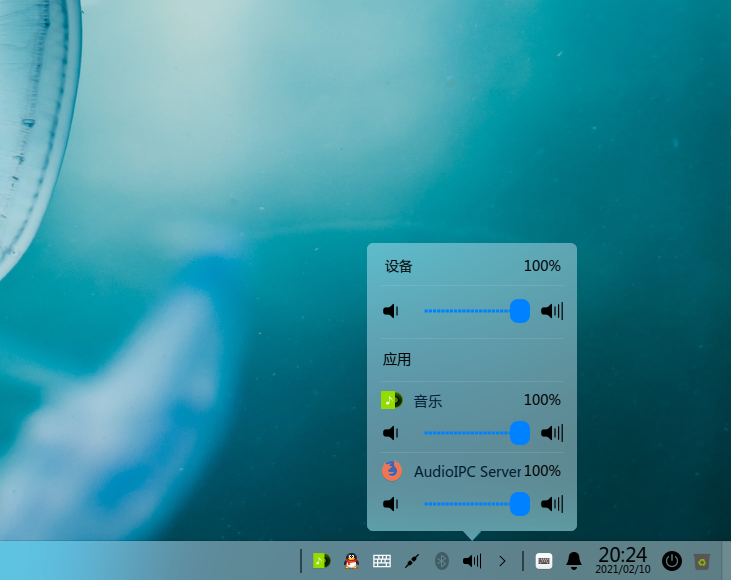Click the 音乐 100% volume value
The height and width of the screenshot is (580, 731).
coord(542,400)
